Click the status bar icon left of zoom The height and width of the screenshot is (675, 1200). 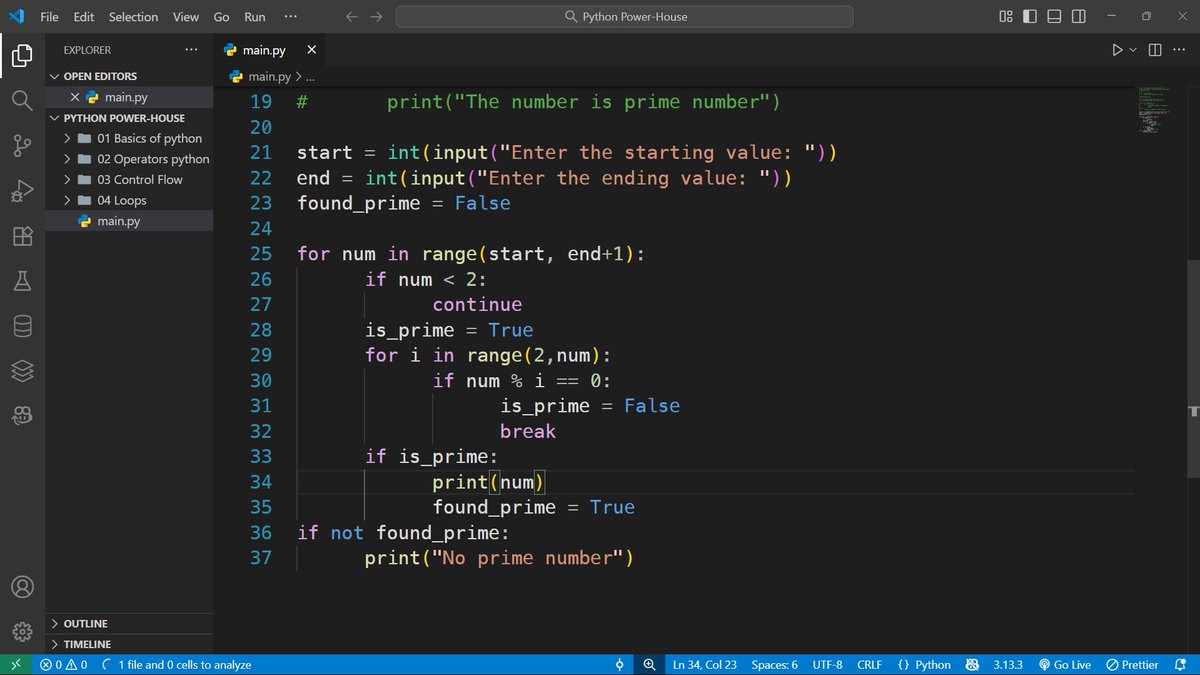(x=620, y=665)
